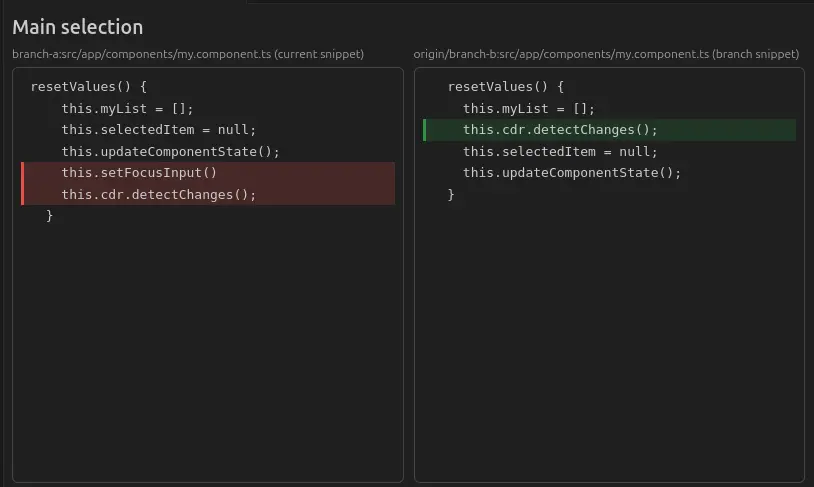Screen dimensions: 814x487
Task: Click the branch-a current snippet file path
Action: (x=188, y=54)
